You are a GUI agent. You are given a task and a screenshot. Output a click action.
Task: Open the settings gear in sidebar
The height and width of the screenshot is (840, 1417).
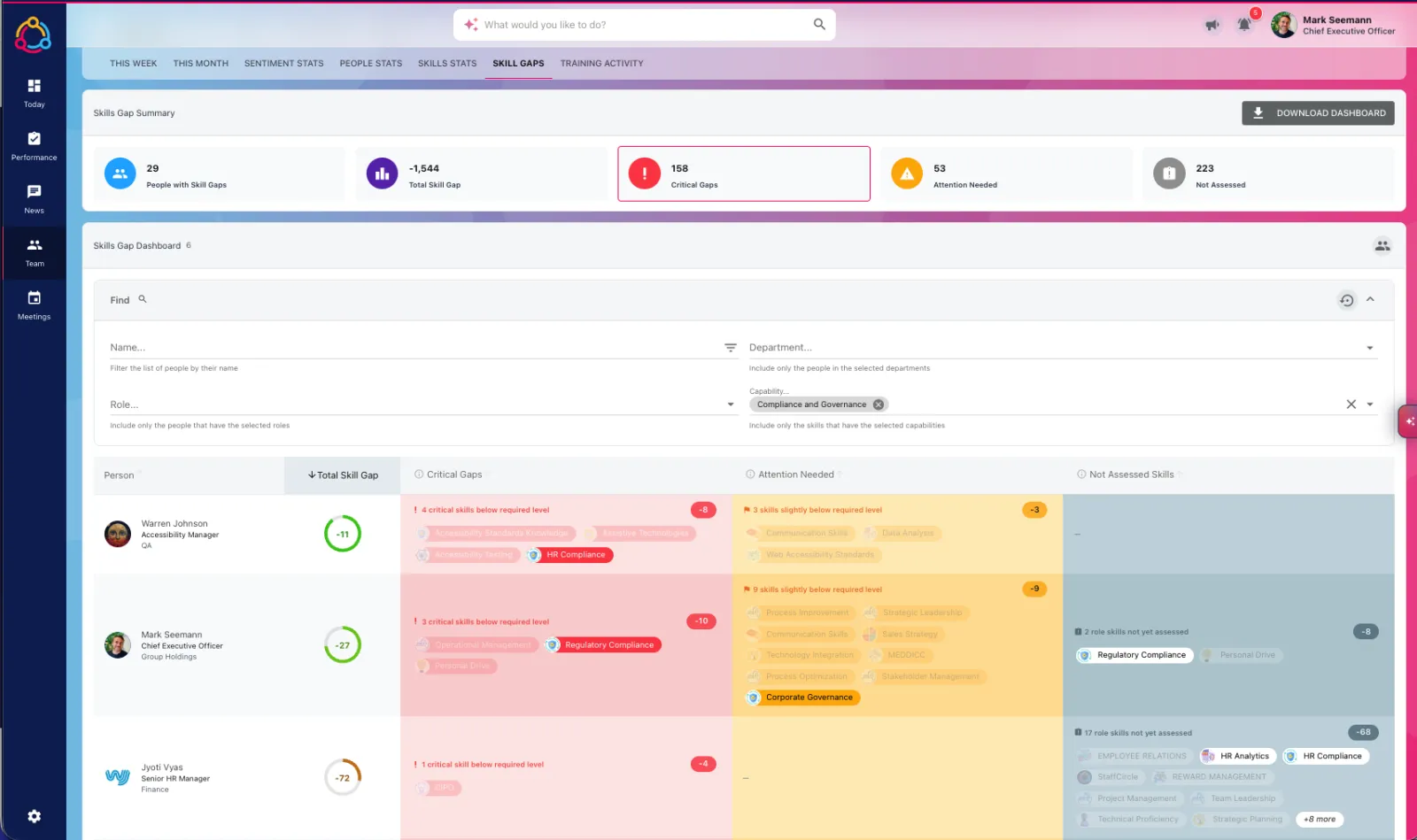34,816
